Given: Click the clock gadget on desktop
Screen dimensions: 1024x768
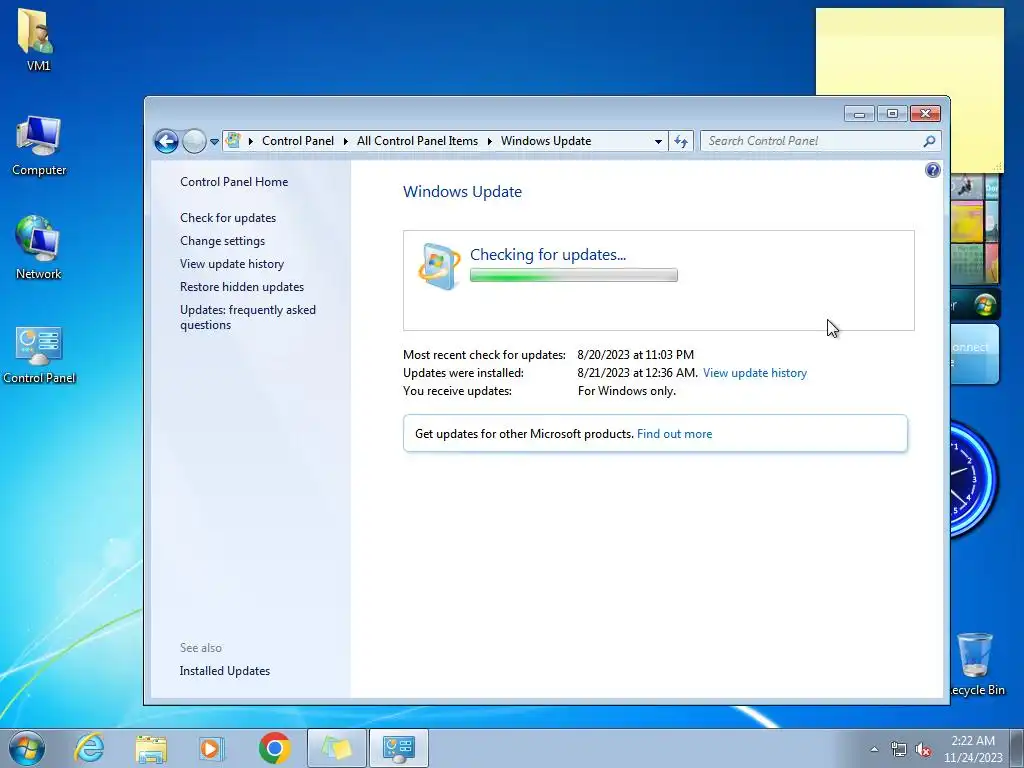Looking at the screenshot, I should 973,480.
